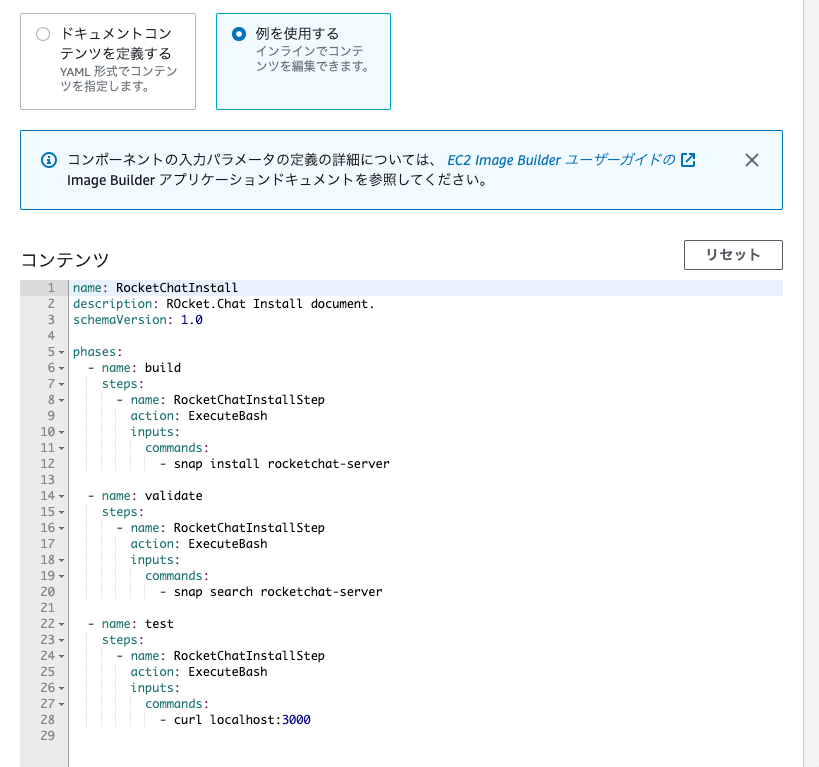Collapse the commands fold at line 27
This screenshot has width=819, height=767.
coord(62,704)
